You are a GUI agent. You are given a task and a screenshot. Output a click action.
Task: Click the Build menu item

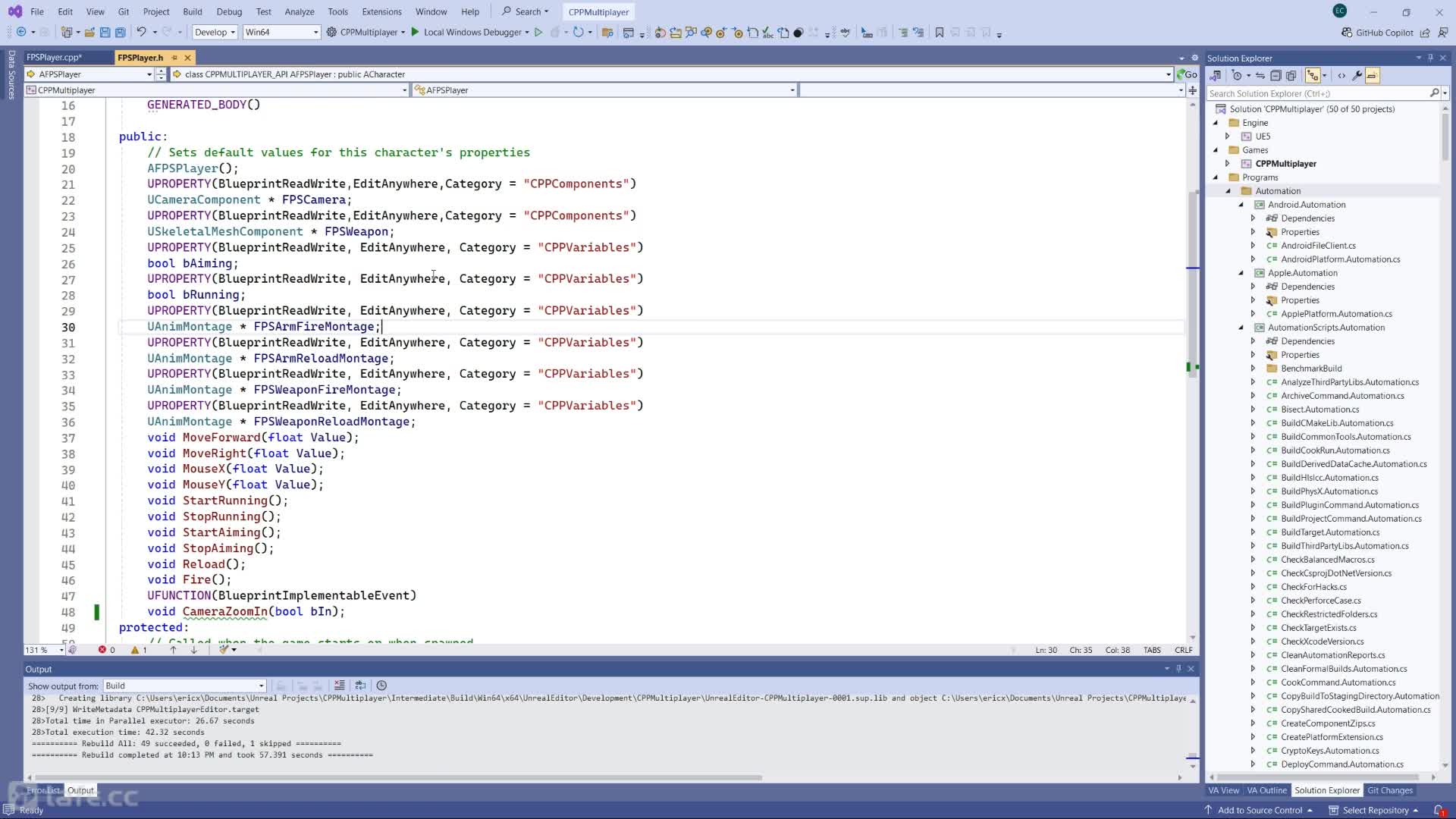tap(192, 11)
